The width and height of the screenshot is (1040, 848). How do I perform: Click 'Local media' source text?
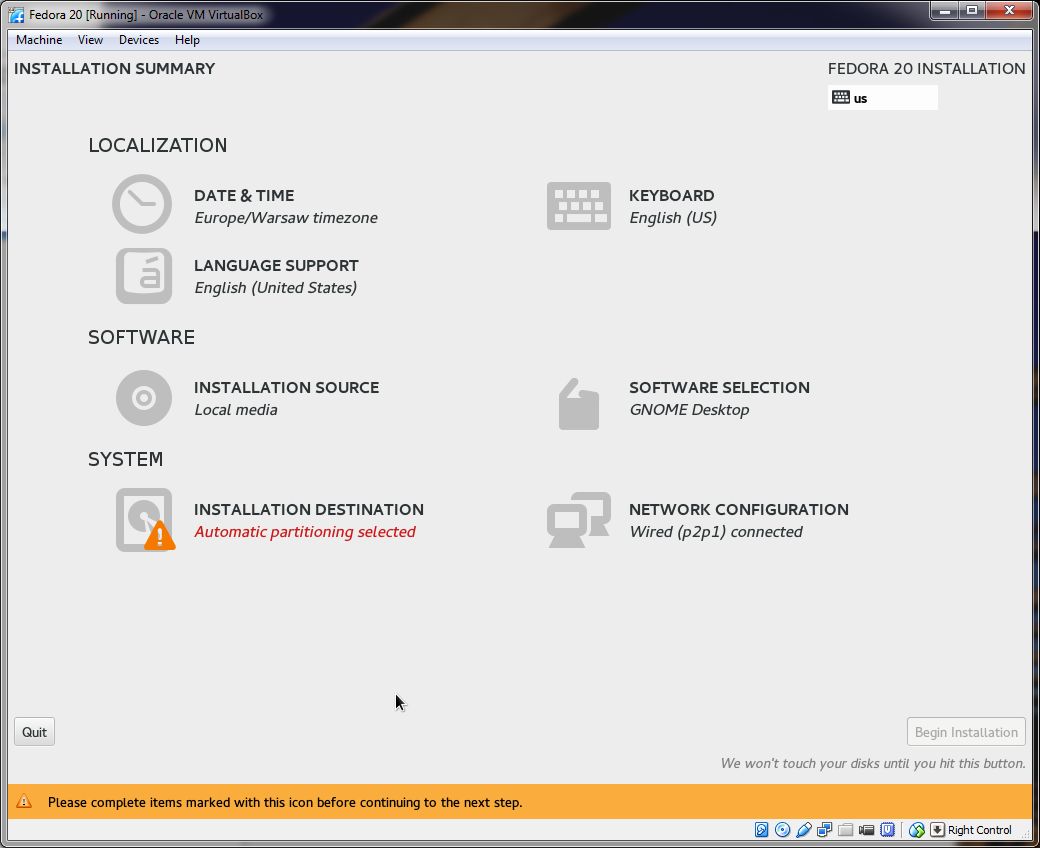(x=235, y=410)
